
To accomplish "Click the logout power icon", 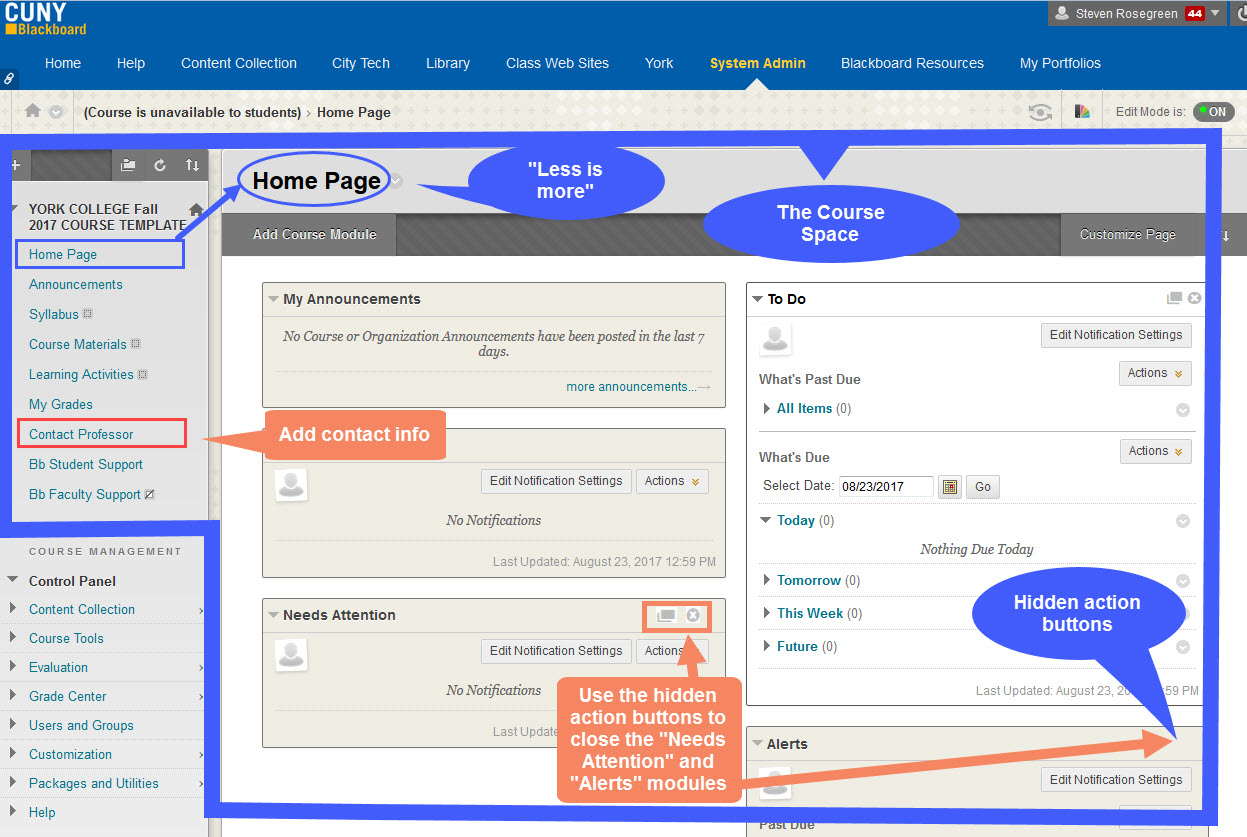I will (x=1239, y=14).
